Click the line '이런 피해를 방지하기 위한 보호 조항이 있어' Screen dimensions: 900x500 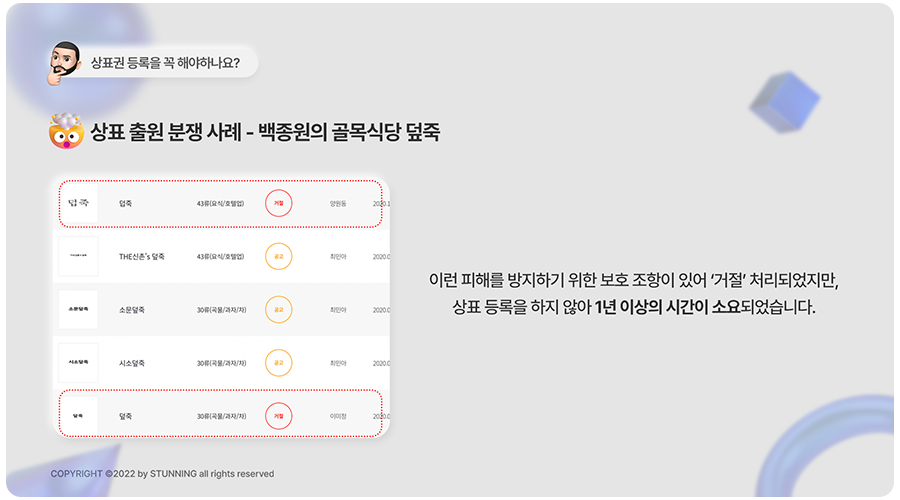pos(568,280)
